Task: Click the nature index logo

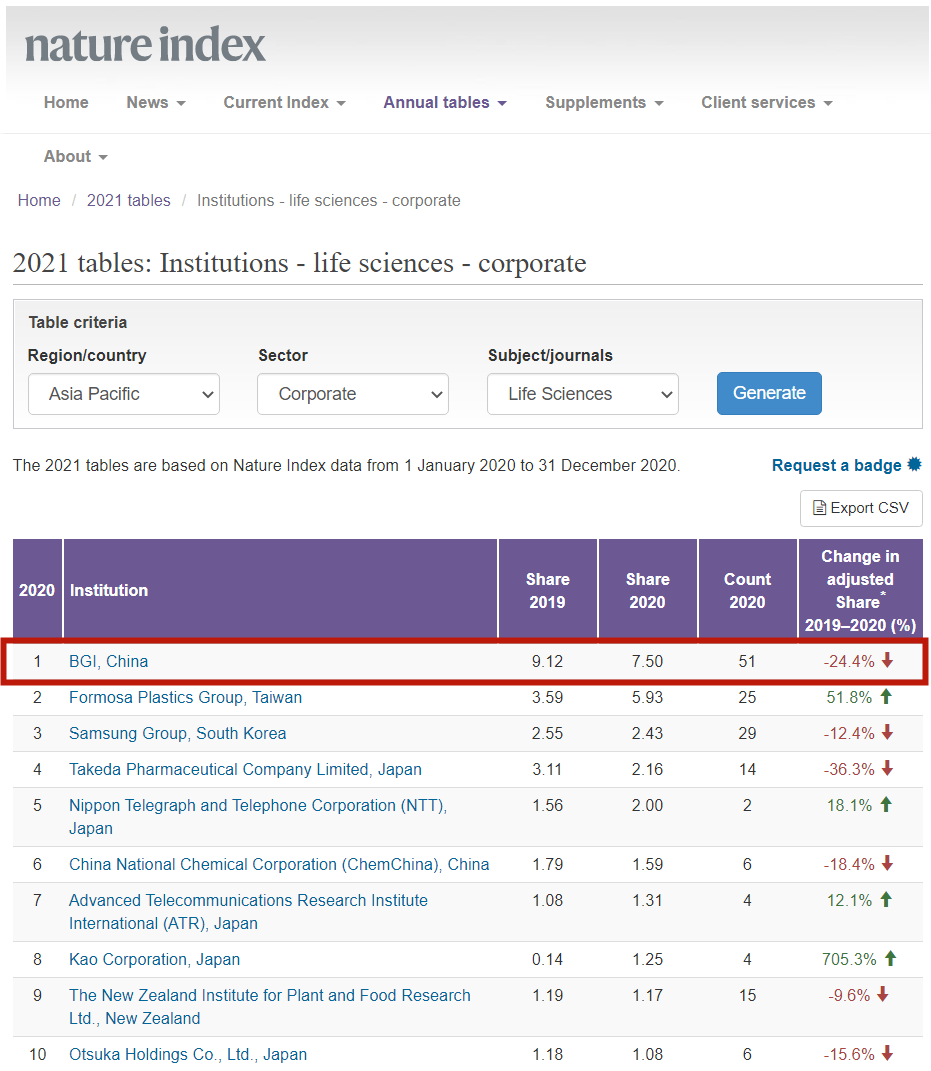Action: 145,45
